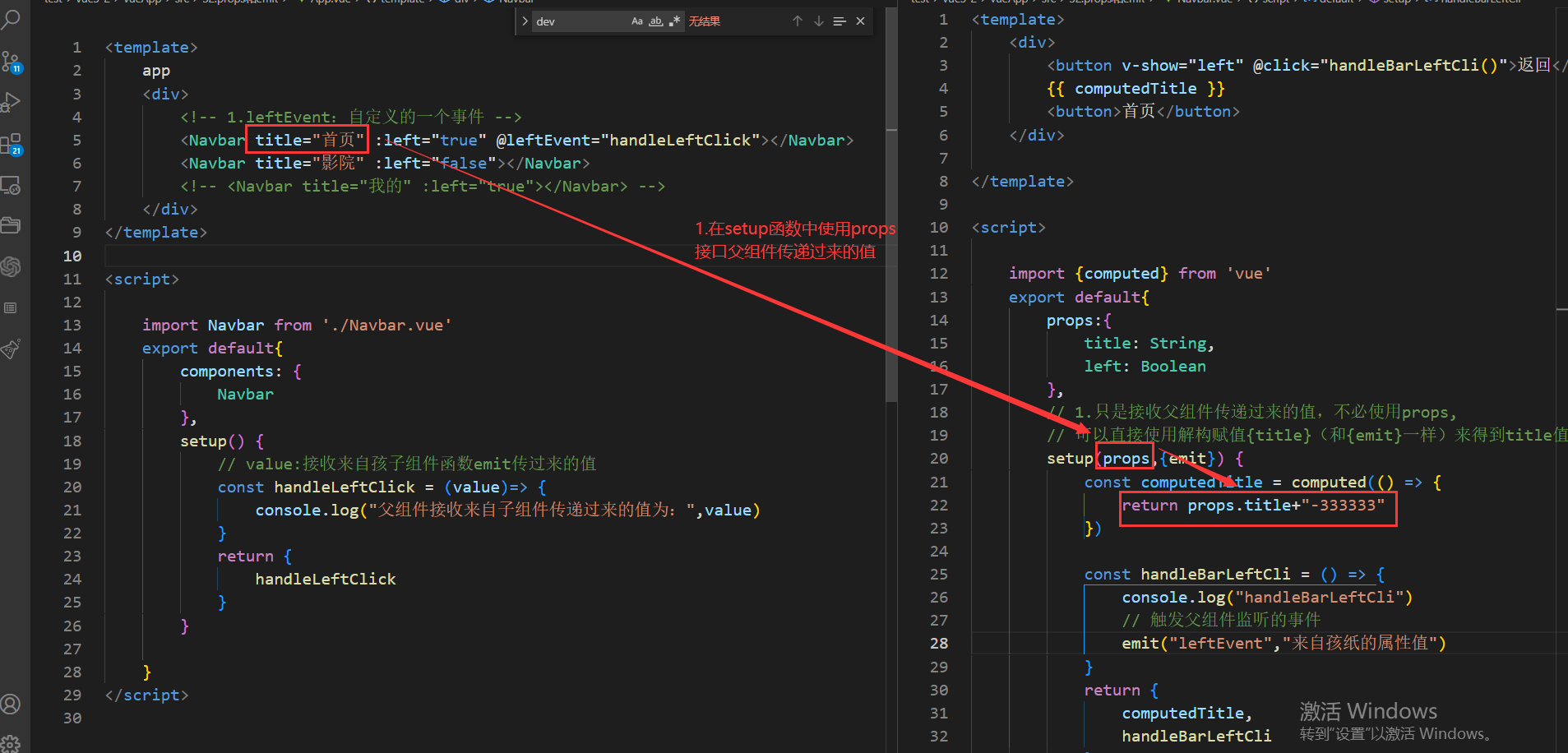Open the Manage settings gear
This screenshot has width=1568, height=753.
pyautogui.click(x=11, y=744)
